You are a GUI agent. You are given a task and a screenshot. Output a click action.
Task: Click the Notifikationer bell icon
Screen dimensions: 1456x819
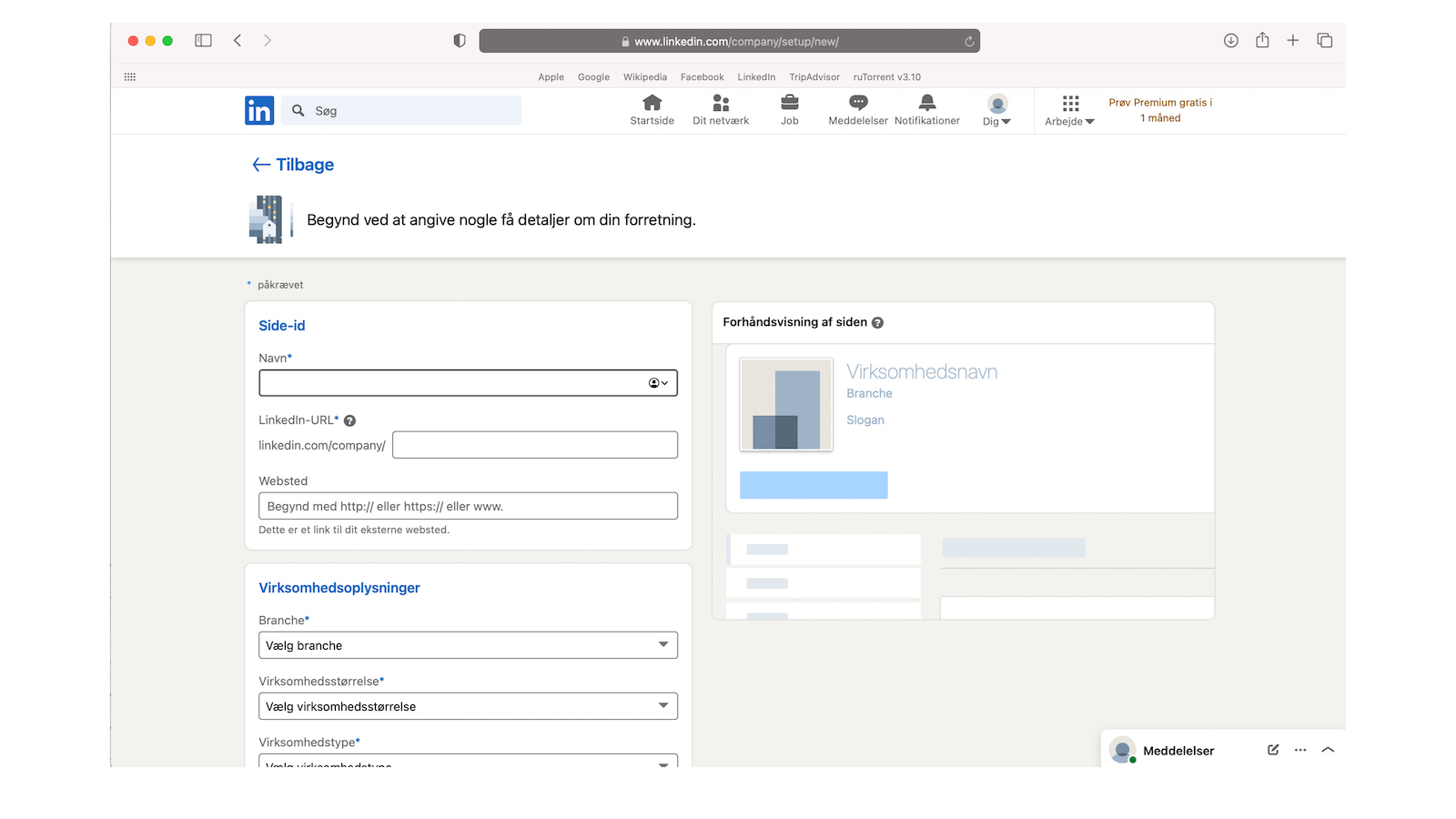pos(926,104)
